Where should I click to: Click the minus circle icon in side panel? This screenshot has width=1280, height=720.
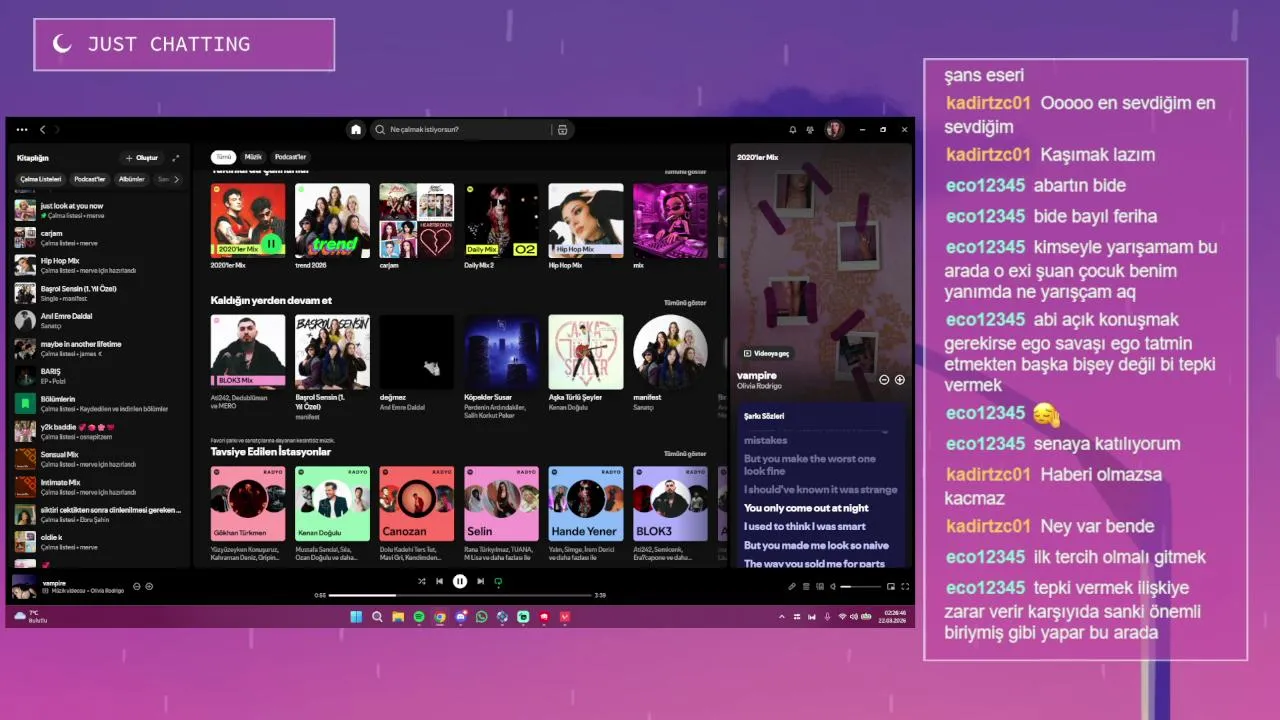pos(884,380)
